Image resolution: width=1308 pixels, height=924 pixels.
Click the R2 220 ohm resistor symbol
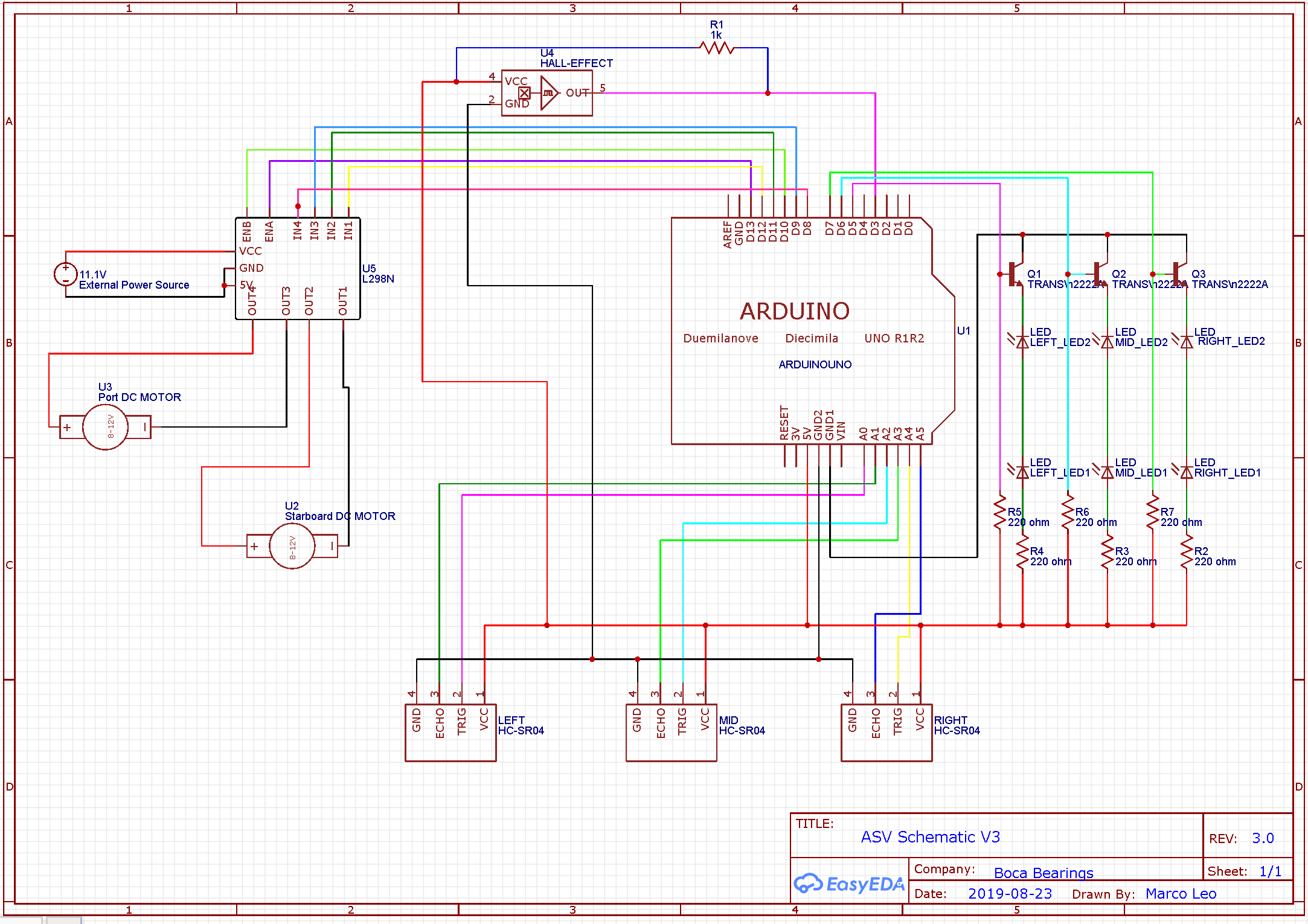[x=1186, y=552]
